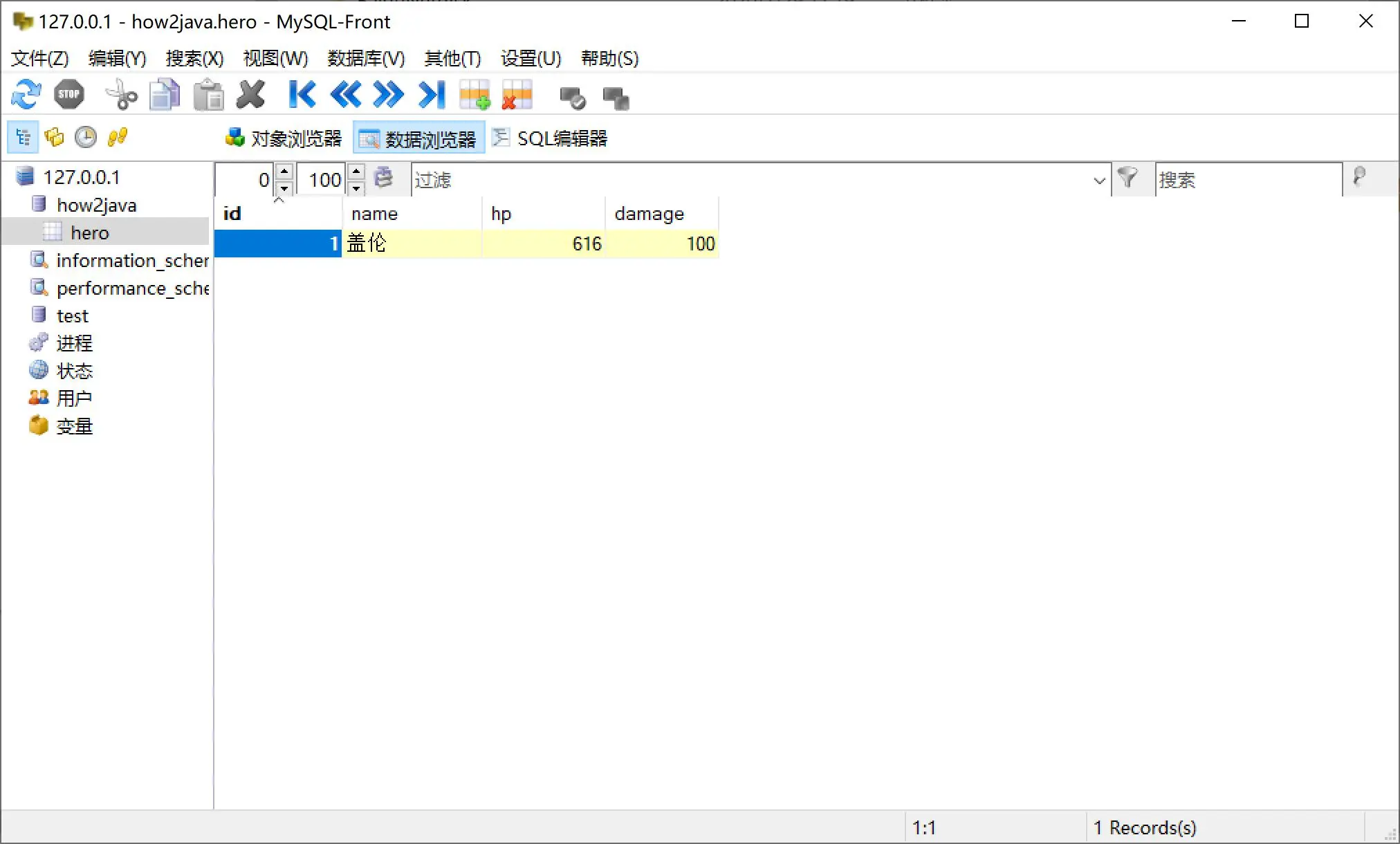Cut selection using the scissors icon

tap(122, 94)
